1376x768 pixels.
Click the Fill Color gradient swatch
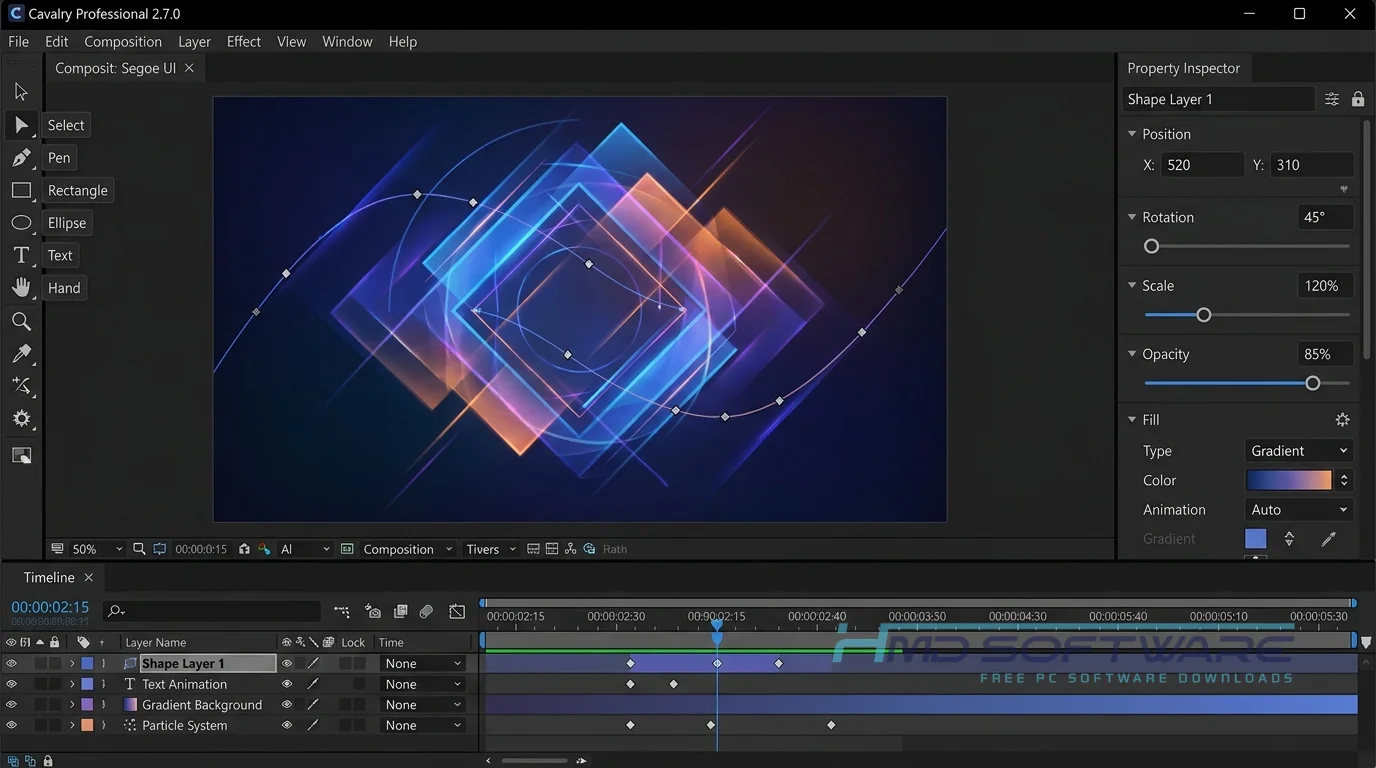(1289, 481)
